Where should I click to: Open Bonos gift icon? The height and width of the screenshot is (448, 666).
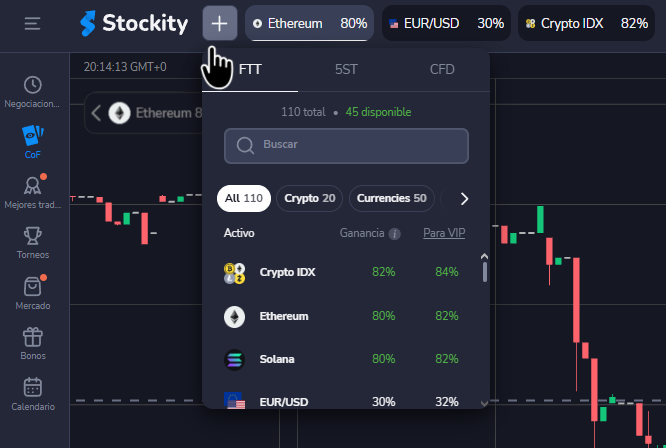pyautogui.click(x=33, y=343)
